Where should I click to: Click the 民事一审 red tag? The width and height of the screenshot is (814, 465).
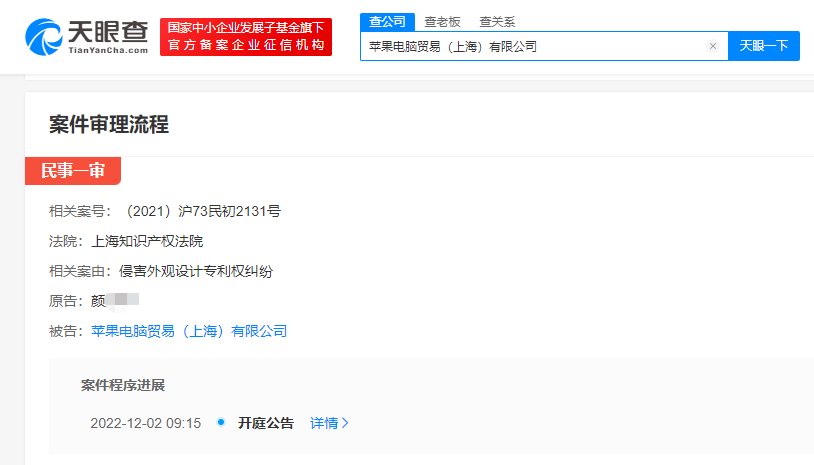pyautogui.click(x=73, y=171)
